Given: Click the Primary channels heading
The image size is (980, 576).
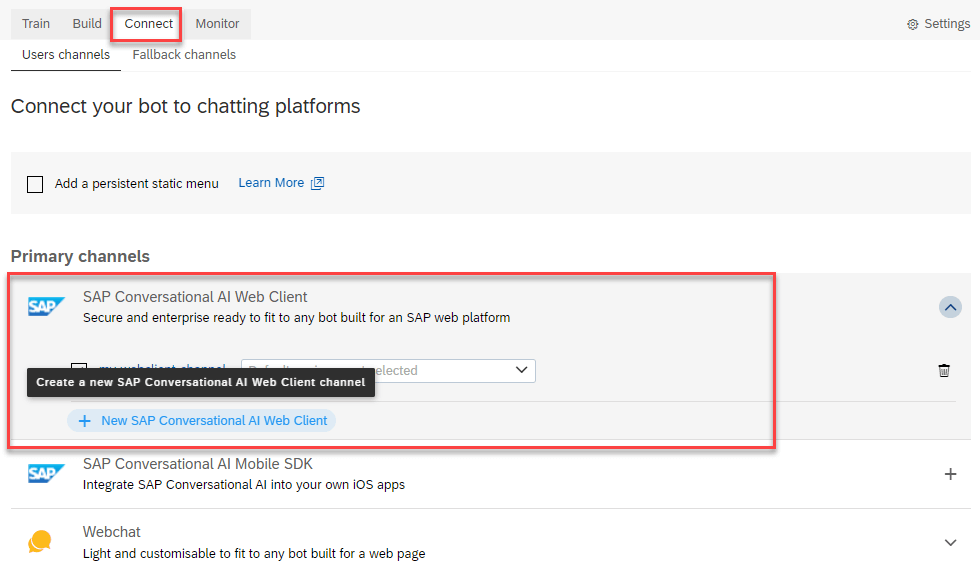Looking at the screenshot, I should click(x=80, y=257).
